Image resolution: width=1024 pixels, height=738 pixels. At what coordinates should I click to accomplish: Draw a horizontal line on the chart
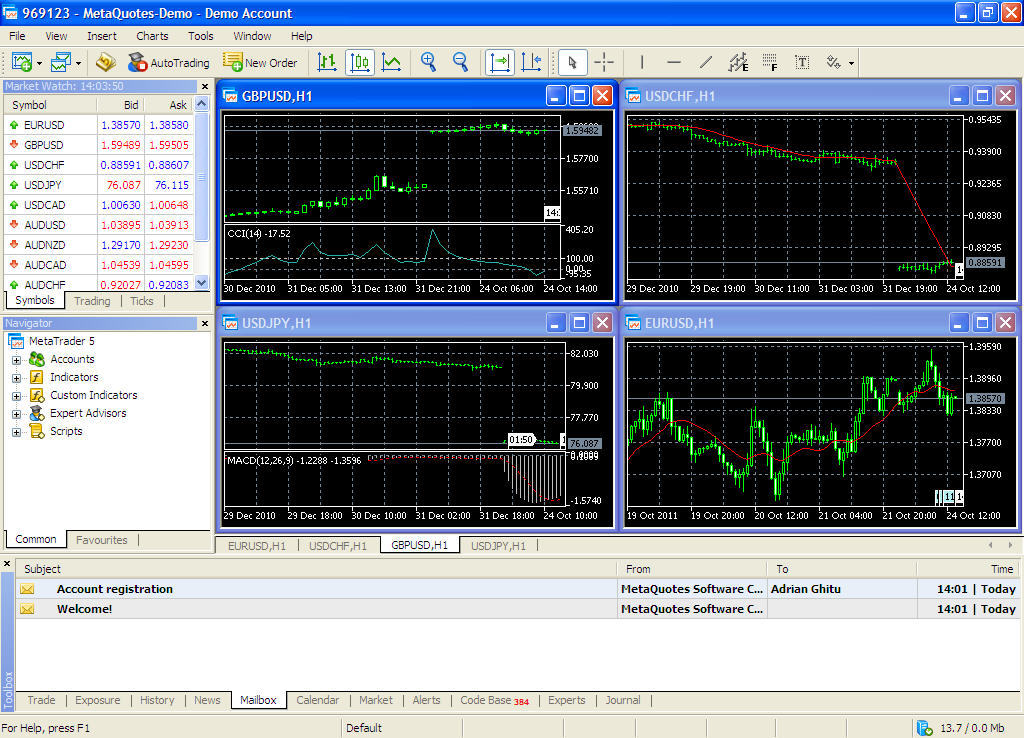click(674, 62)
